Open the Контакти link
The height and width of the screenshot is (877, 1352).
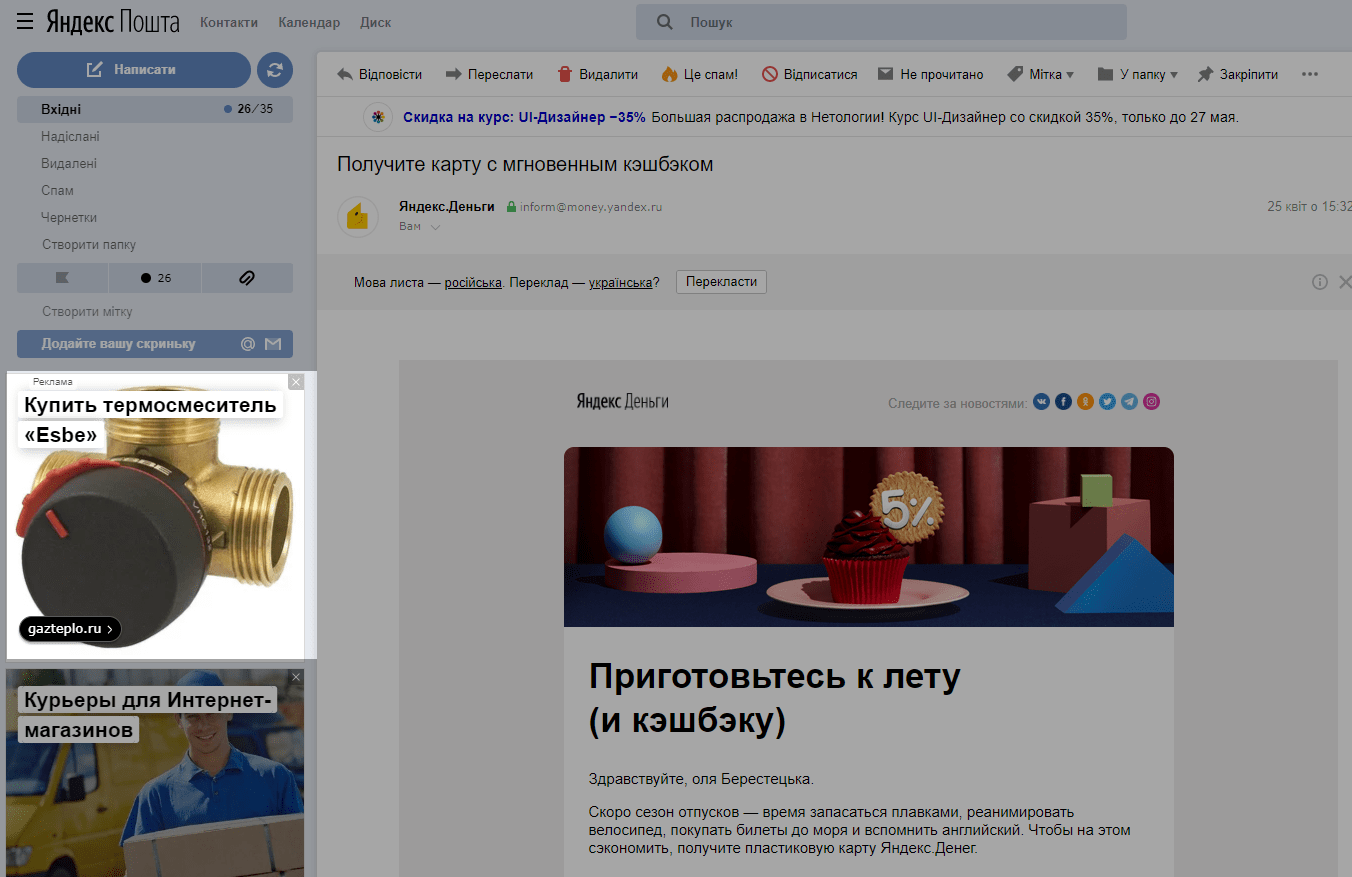point(229,22)
